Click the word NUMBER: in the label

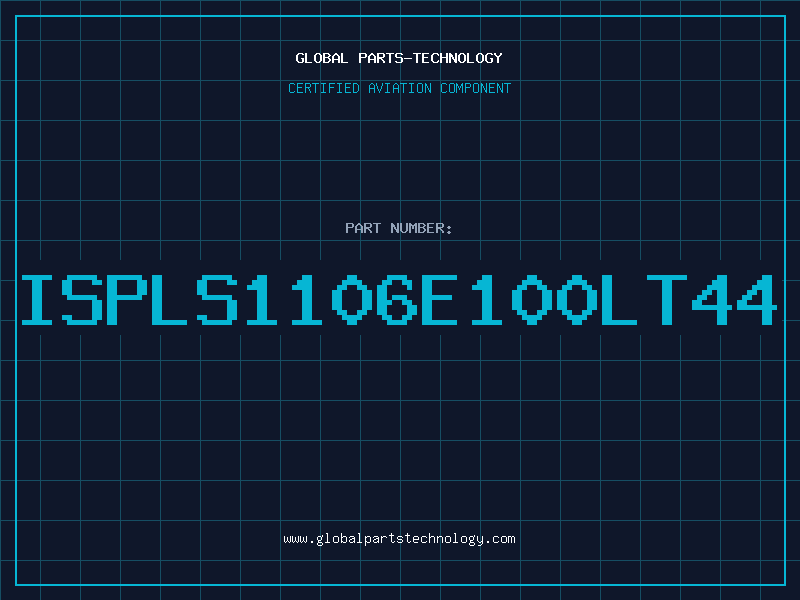click(x=421, y=228)
